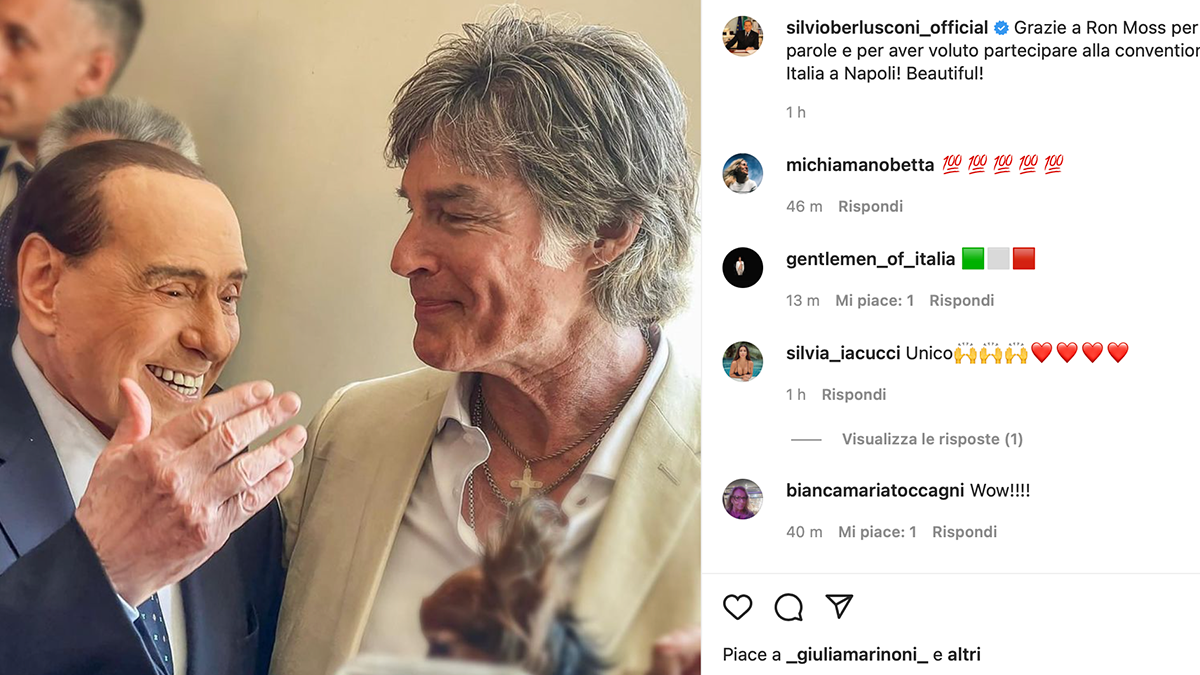Open the silvioberlusconi_official username link
The height and width of the screenshot is (675, 1200).
click(x=886, y=28)
